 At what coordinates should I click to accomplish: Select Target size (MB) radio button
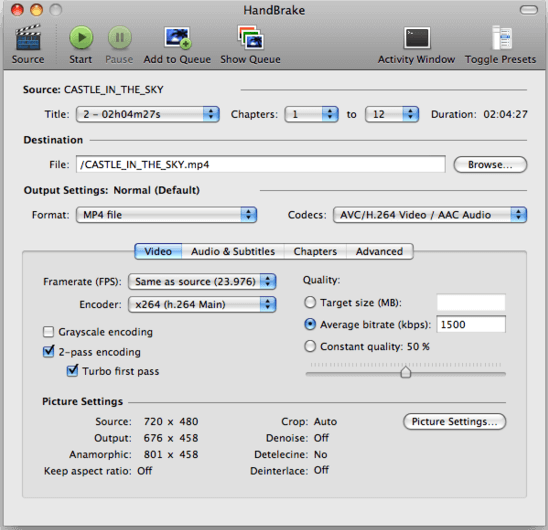click(310, 302)
